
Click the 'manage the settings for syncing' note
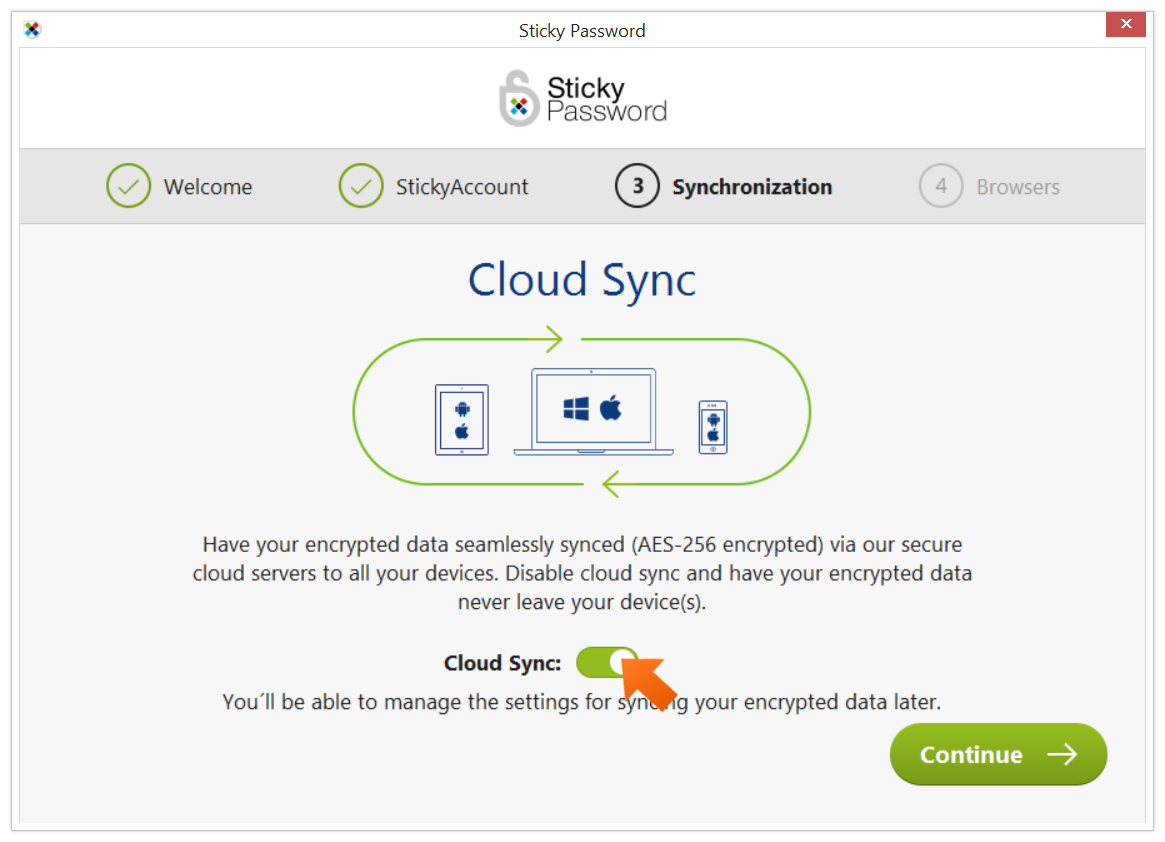(x=582, y=702)
